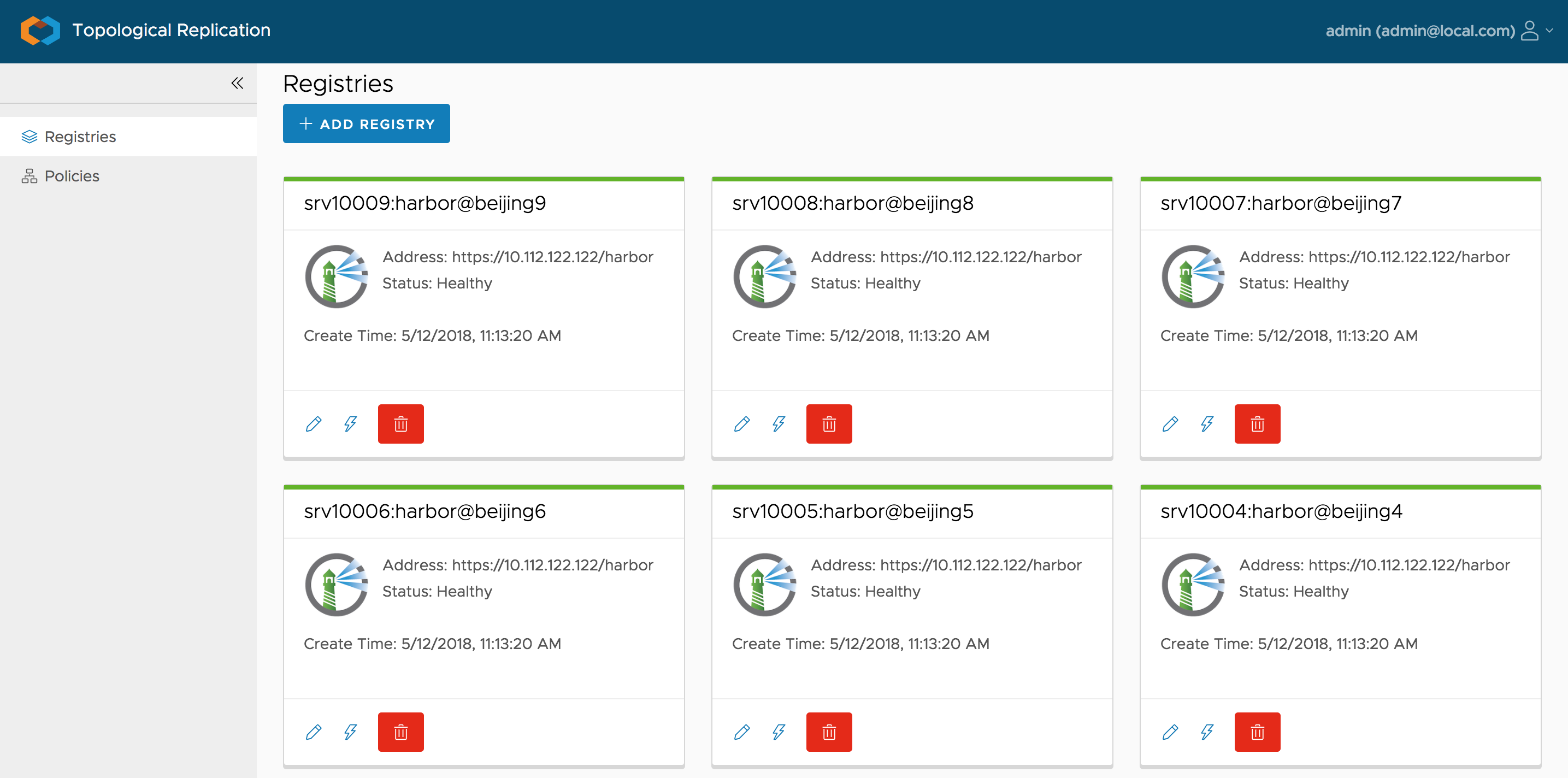The height and width of the screenshot is (778, 1568).
Task: Click the Harbor lighthouse logo on the beijing9 card
Action: [x=337, y=276]
